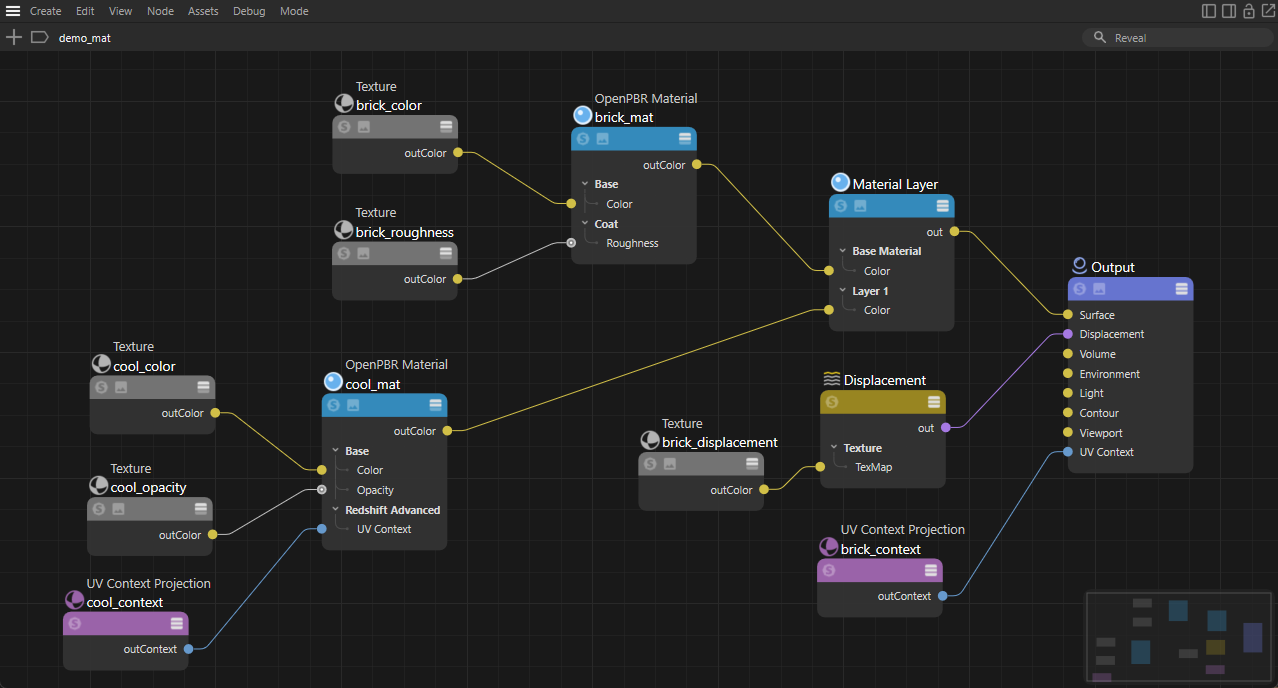Screen dimensions: 1278x688
Task: Toggle the preview image icon on brick_color node
Action: point(364,127)
